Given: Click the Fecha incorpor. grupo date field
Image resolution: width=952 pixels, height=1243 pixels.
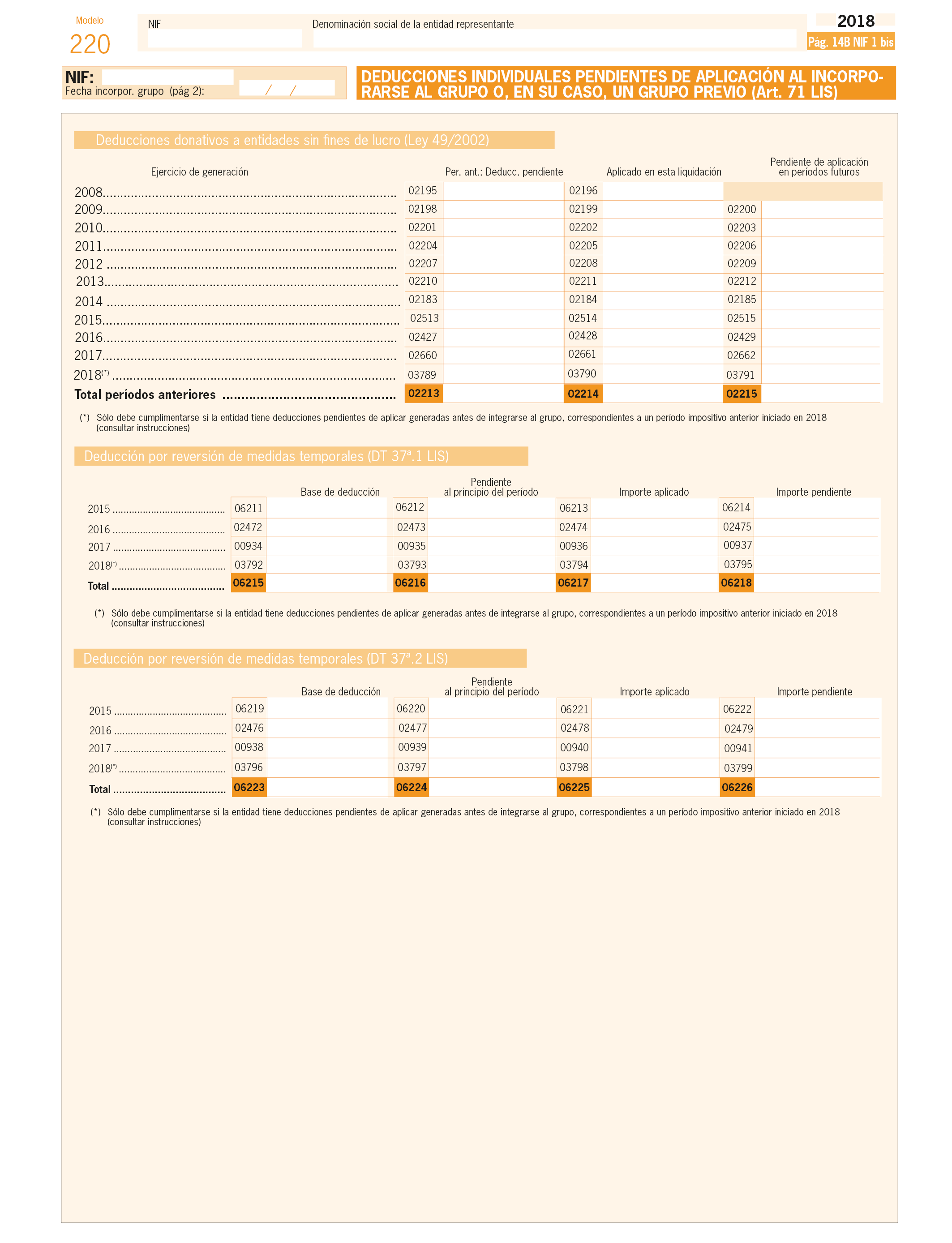Looking at the screenshot, I should pos(287,88).
